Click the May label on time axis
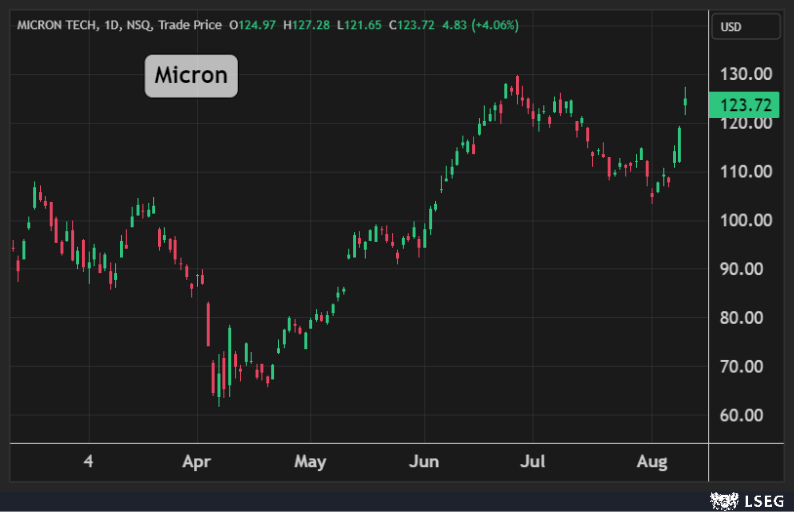Viewport: 794px width, 512px height. [x=311, y=462]
